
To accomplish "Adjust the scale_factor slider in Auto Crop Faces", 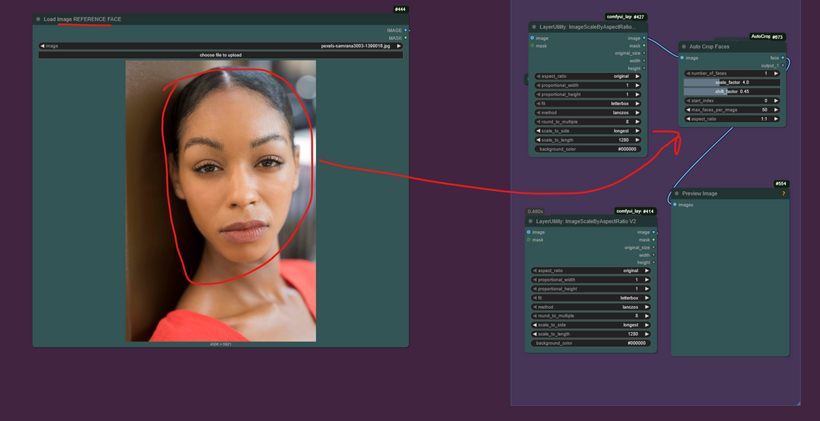I will (731, 82).
